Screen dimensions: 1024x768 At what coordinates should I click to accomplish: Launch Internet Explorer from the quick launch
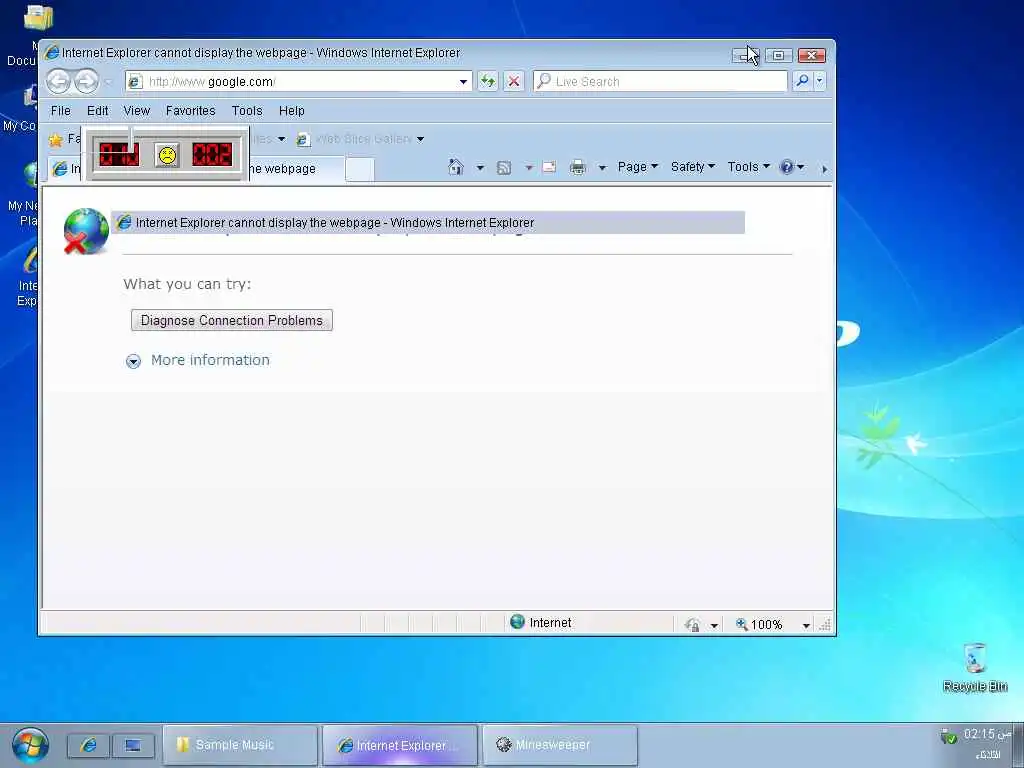pyautogui.click(x=89, y=745)
